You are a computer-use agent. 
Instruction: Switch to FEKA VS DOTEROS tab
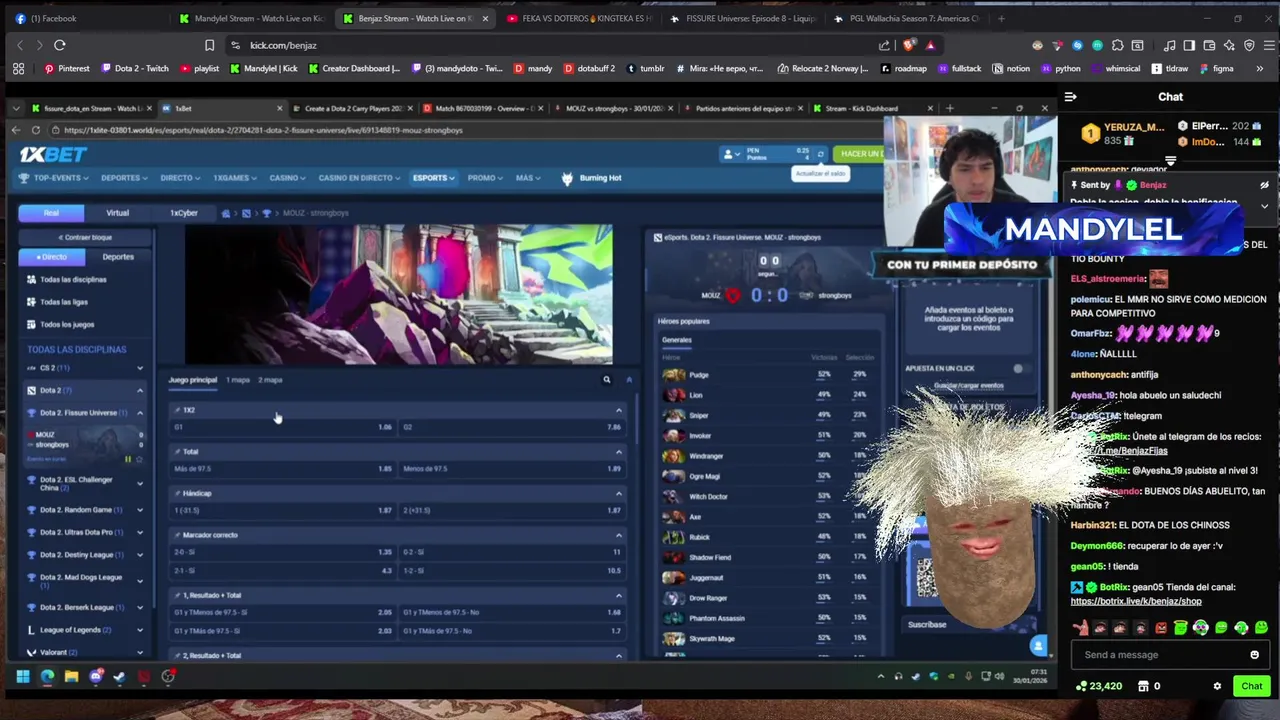pos(579,18)
